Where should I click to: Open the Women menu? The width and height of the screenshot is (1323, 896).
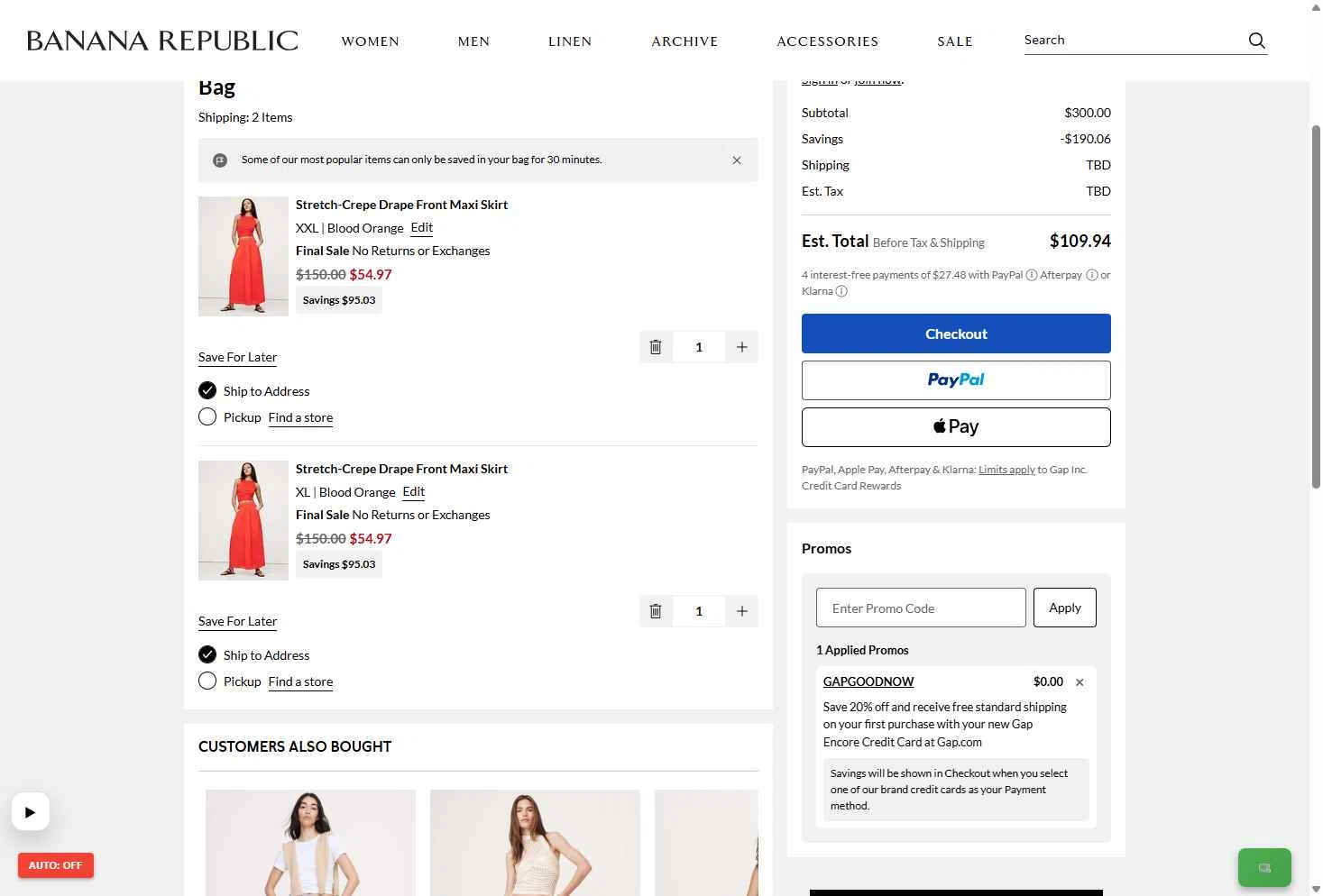[370, 41]
